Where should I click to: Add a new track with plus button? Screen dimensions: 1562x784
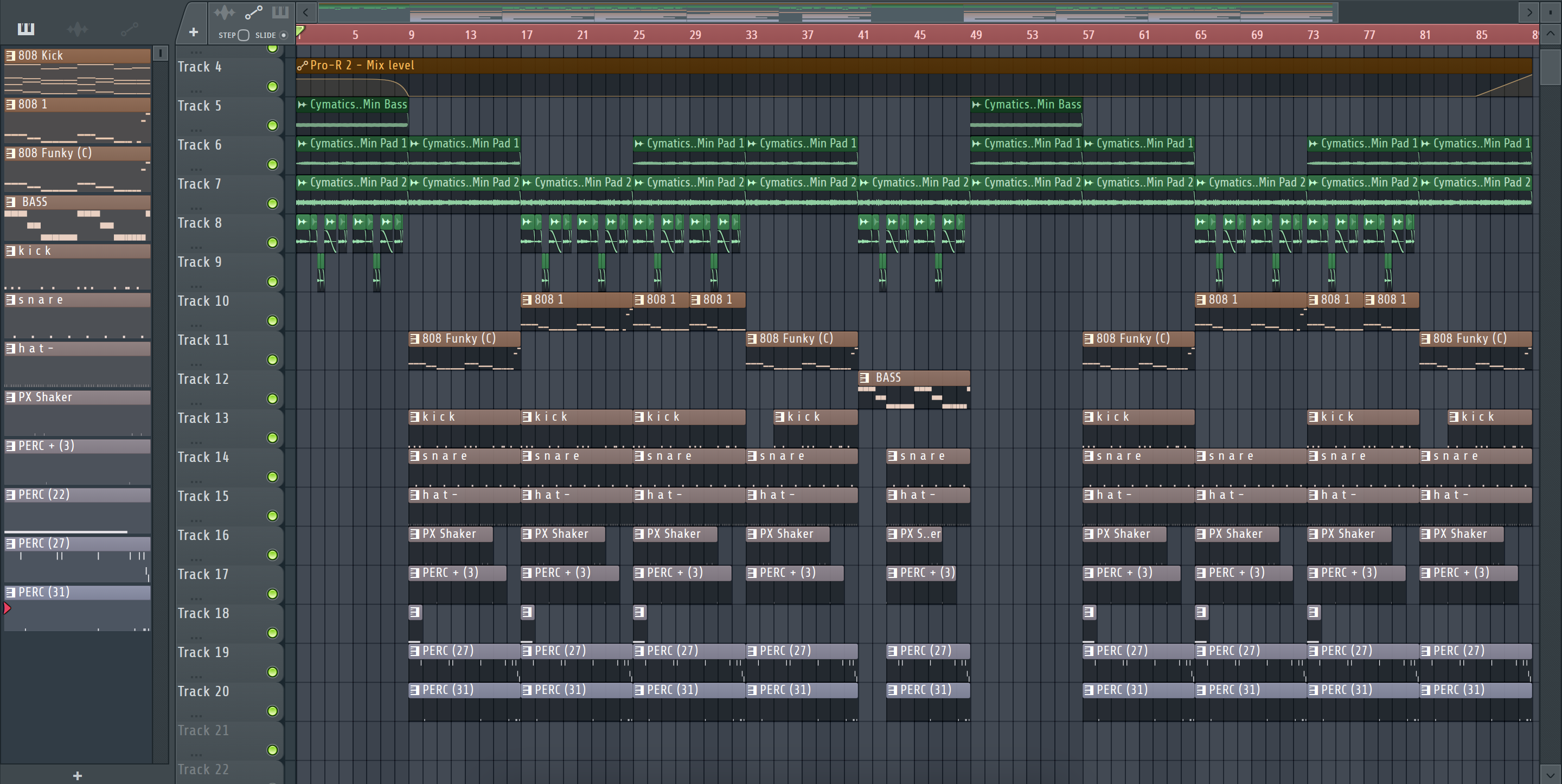pos(193,32)
